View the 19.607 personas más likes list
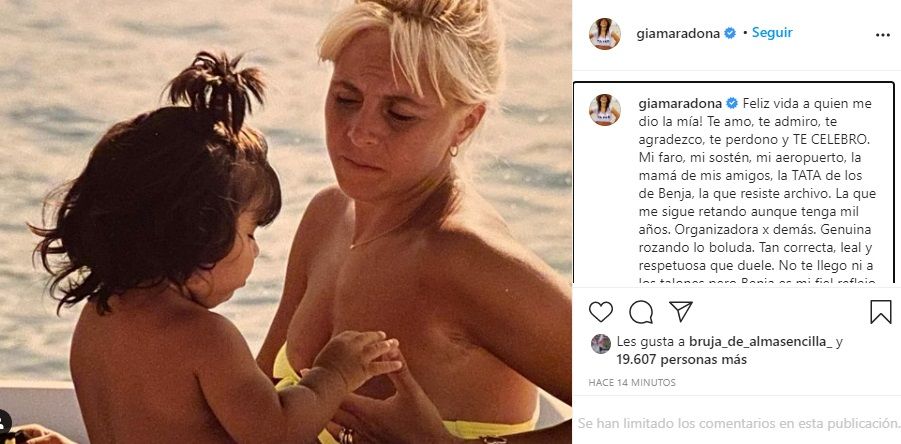 [x=681, y=360]
